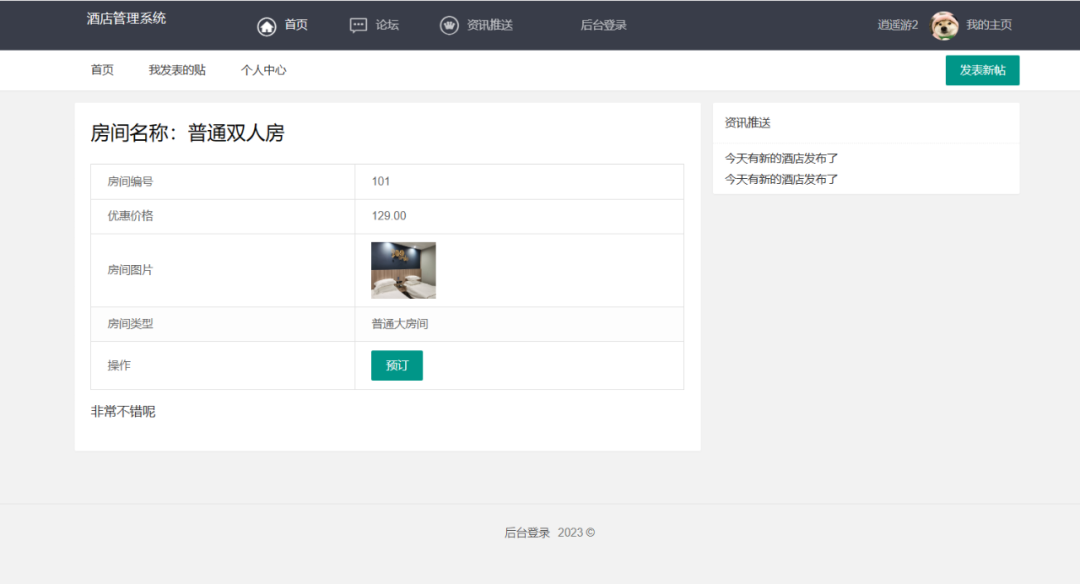The image size is (1080, 584).
Task: Click the 发表新帖 button
Action: tap(982, 70)
